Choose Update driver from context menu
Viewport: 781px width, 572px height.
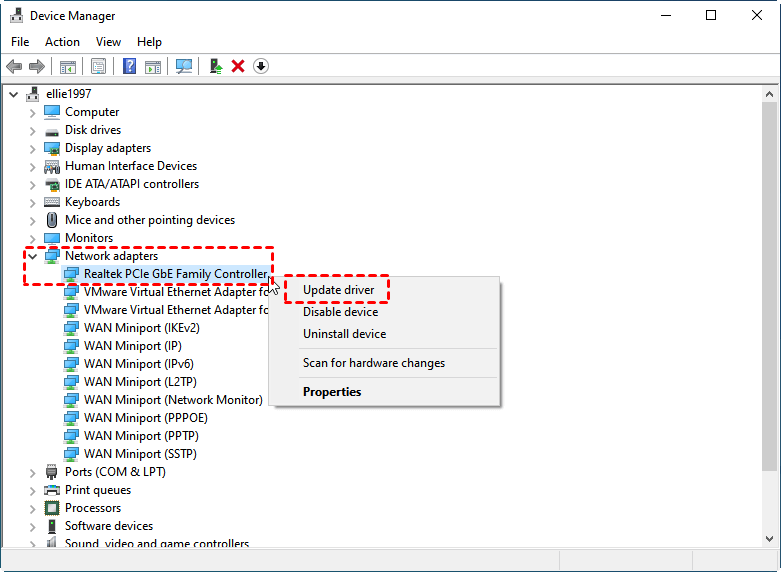click(339, 290)
